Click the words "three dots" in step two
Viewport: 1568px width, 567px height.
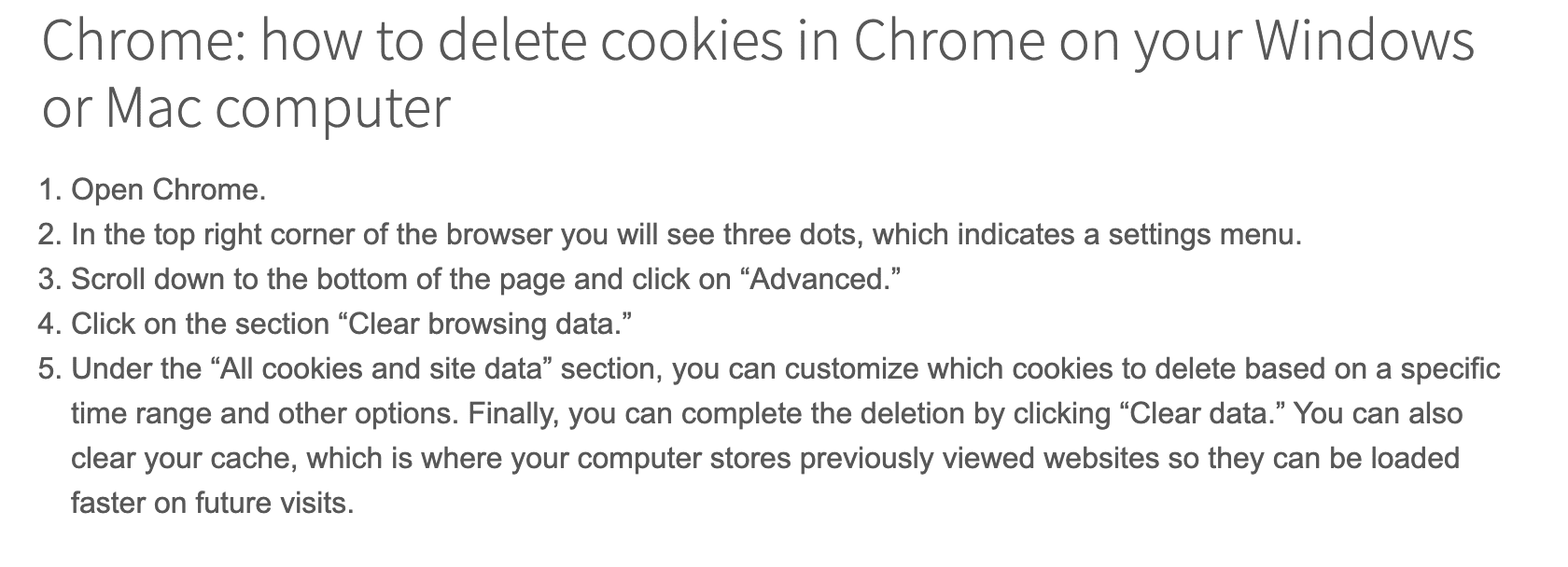click(792, 235)
